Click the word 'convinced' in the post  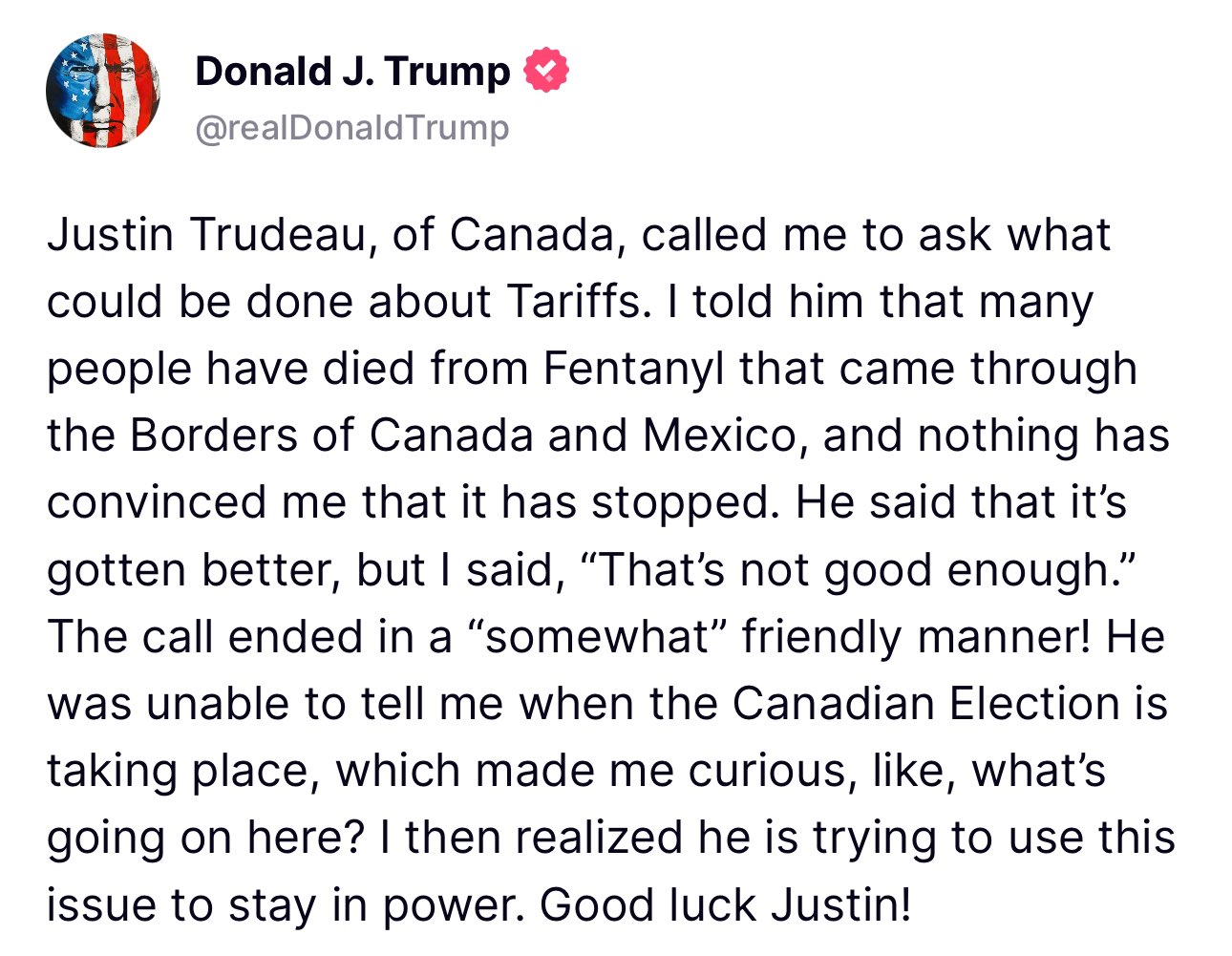pyautogui.click(x=157, y=502)
